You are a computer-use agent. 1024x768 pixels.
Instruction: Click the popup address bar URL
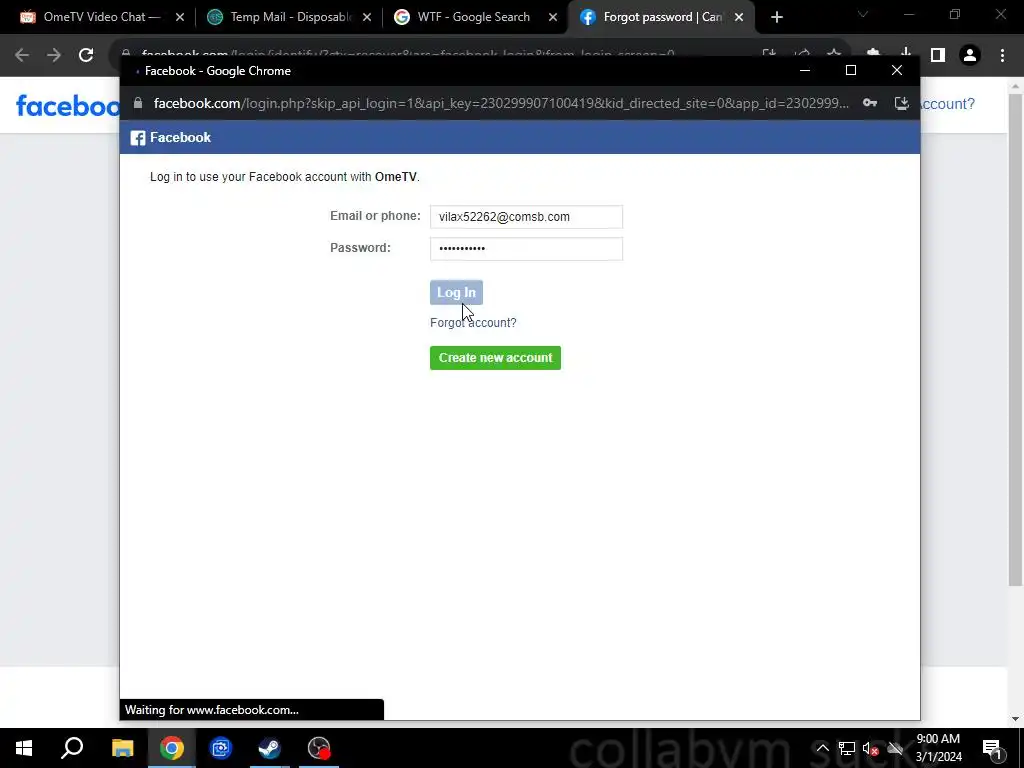(x=502, y=103)
